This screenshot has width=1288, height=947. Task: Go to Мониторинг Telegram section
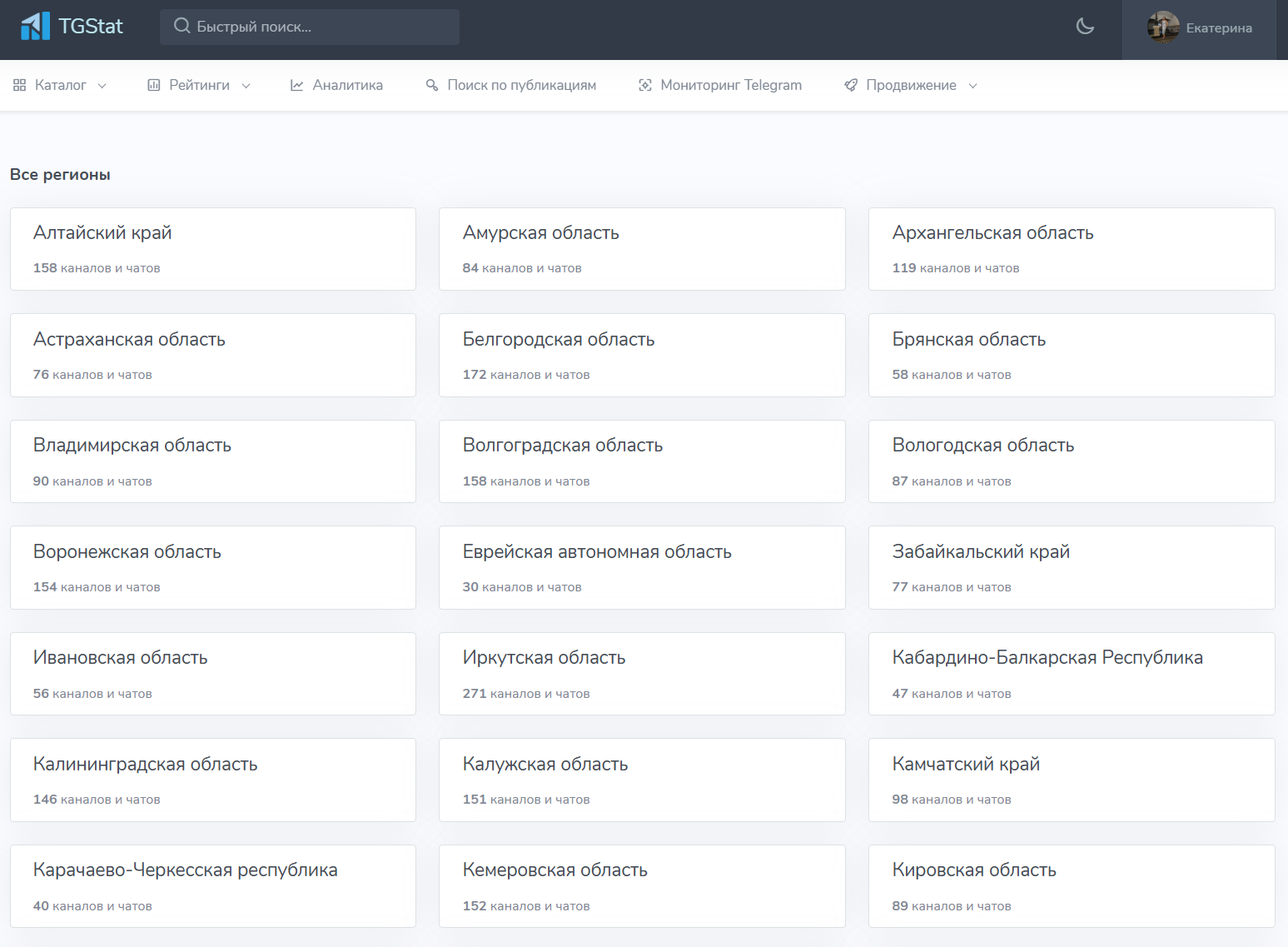730,85
